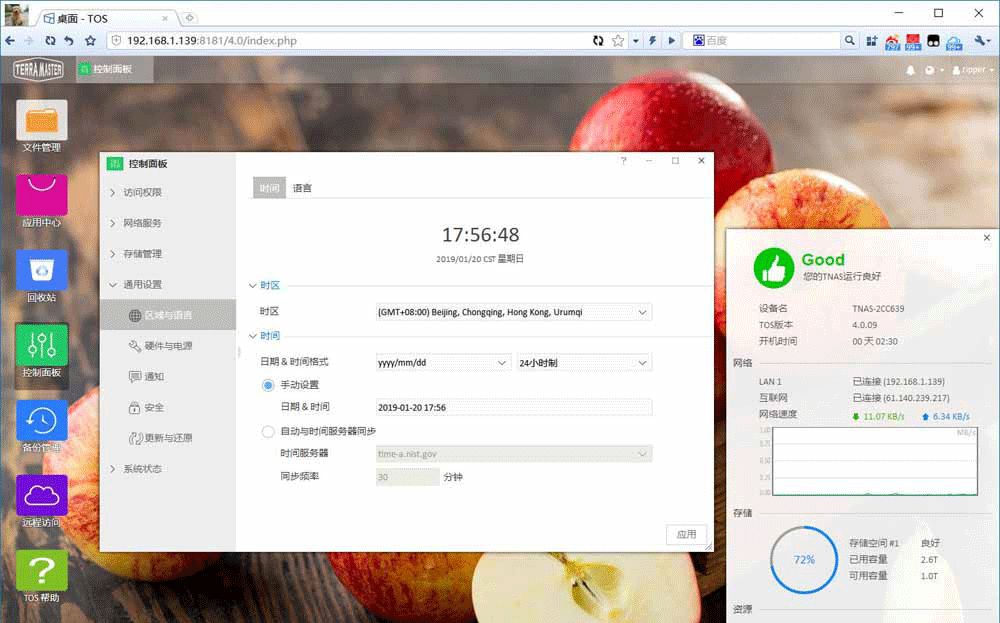The width and height of the screenshot is (1000, 623).
Task: Open the 备份管理 backup icon
Action: (42, 420)
